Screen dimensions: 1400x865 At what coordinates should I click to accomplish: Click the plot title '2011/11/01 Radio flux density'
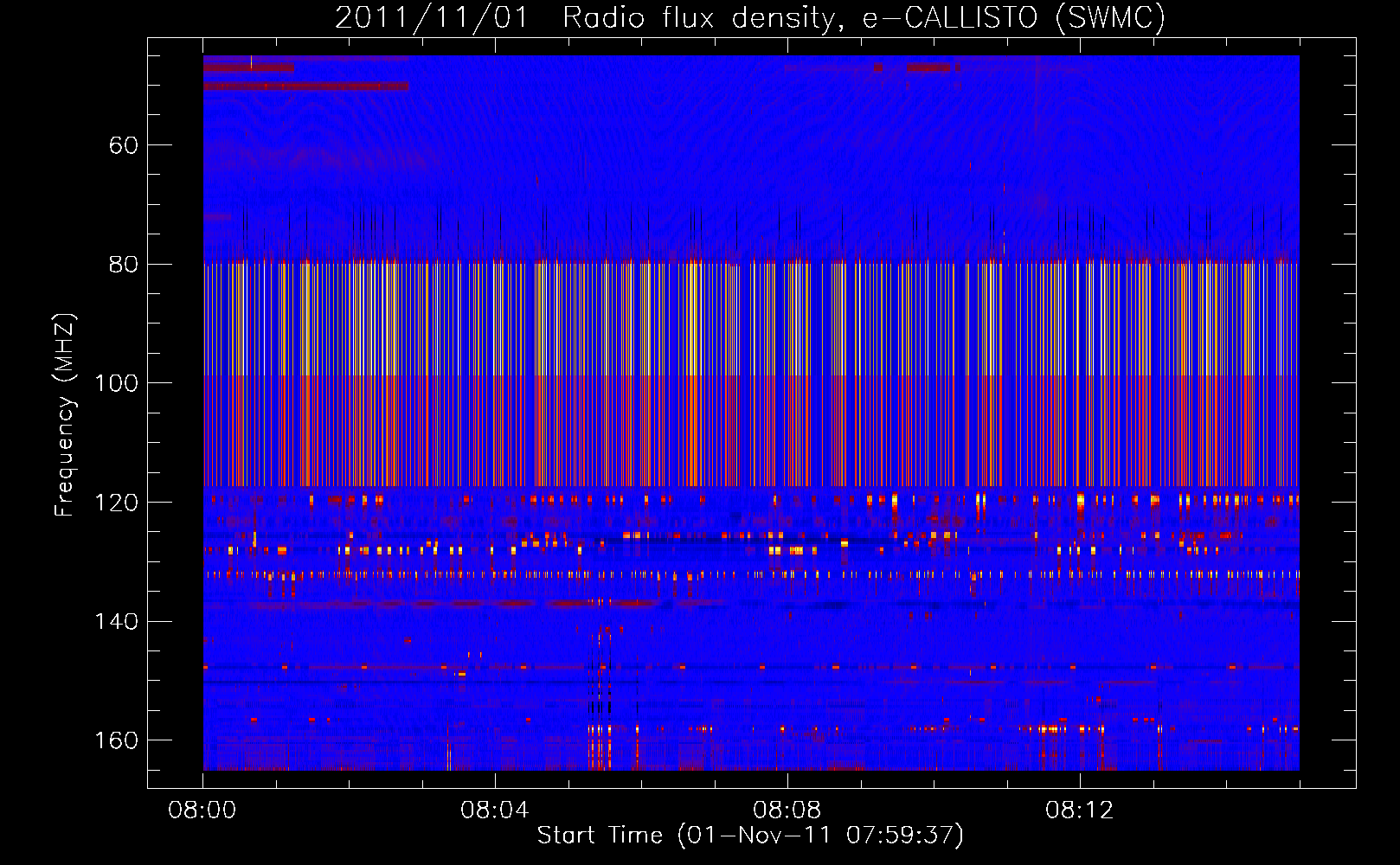[x=749, y=17]
